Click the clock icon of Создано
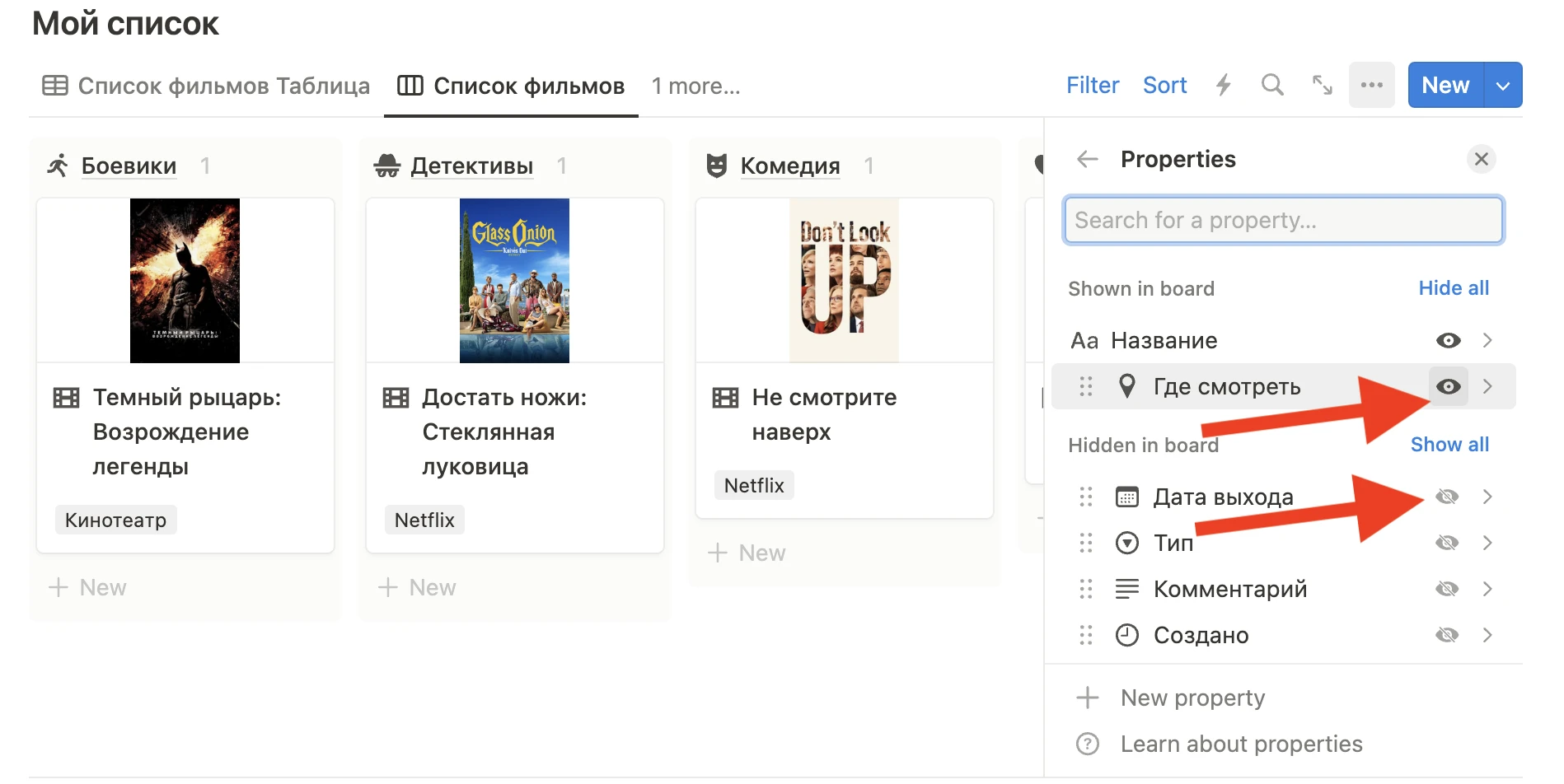Viewport: 1564px width, 784px height. click(x=1127, y=635)
